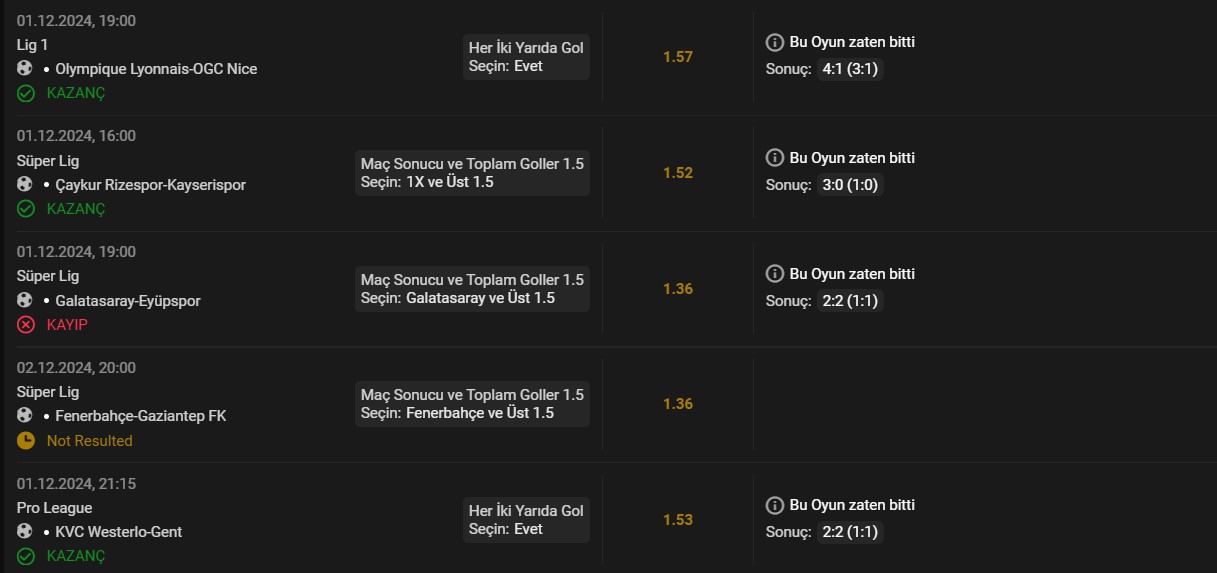Viewport: 1217px width, 573px height.
Task: Select the 1.57 odds value
Action: [677, 57]
